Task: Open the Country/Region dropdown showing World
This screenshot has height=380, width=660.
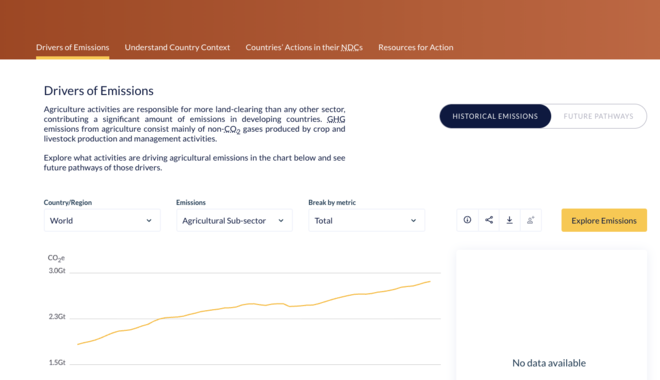Action: 102,221
